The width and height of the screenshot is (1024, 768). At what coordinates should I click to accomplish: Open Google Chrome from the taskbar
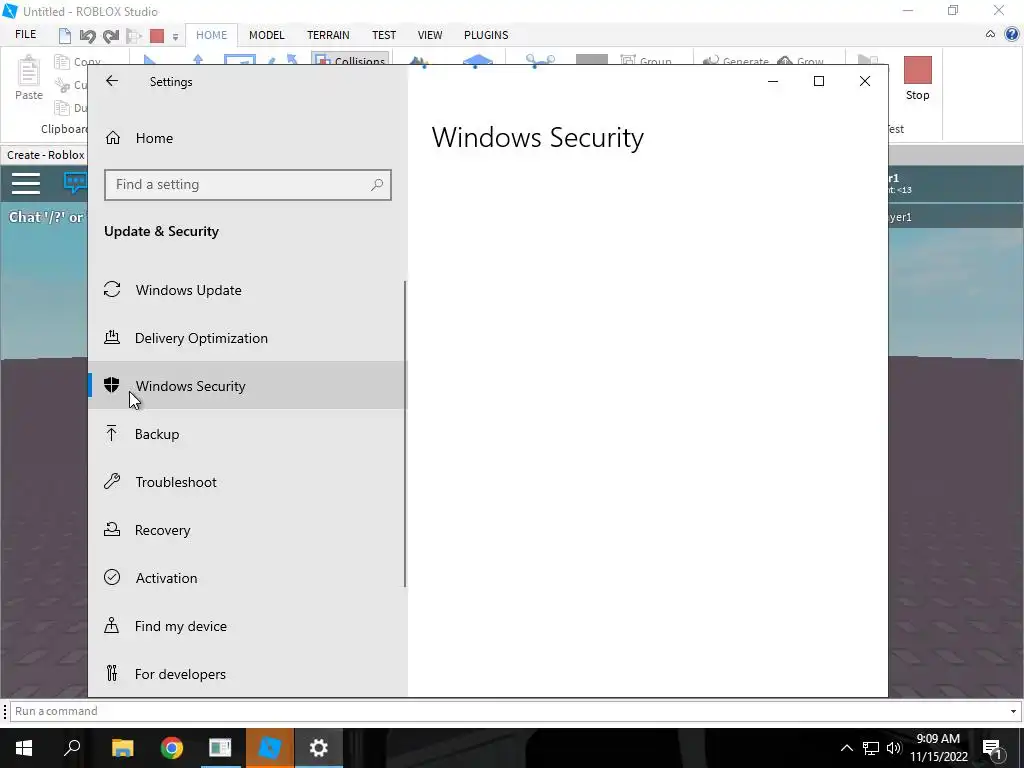[x=172, y=748]
